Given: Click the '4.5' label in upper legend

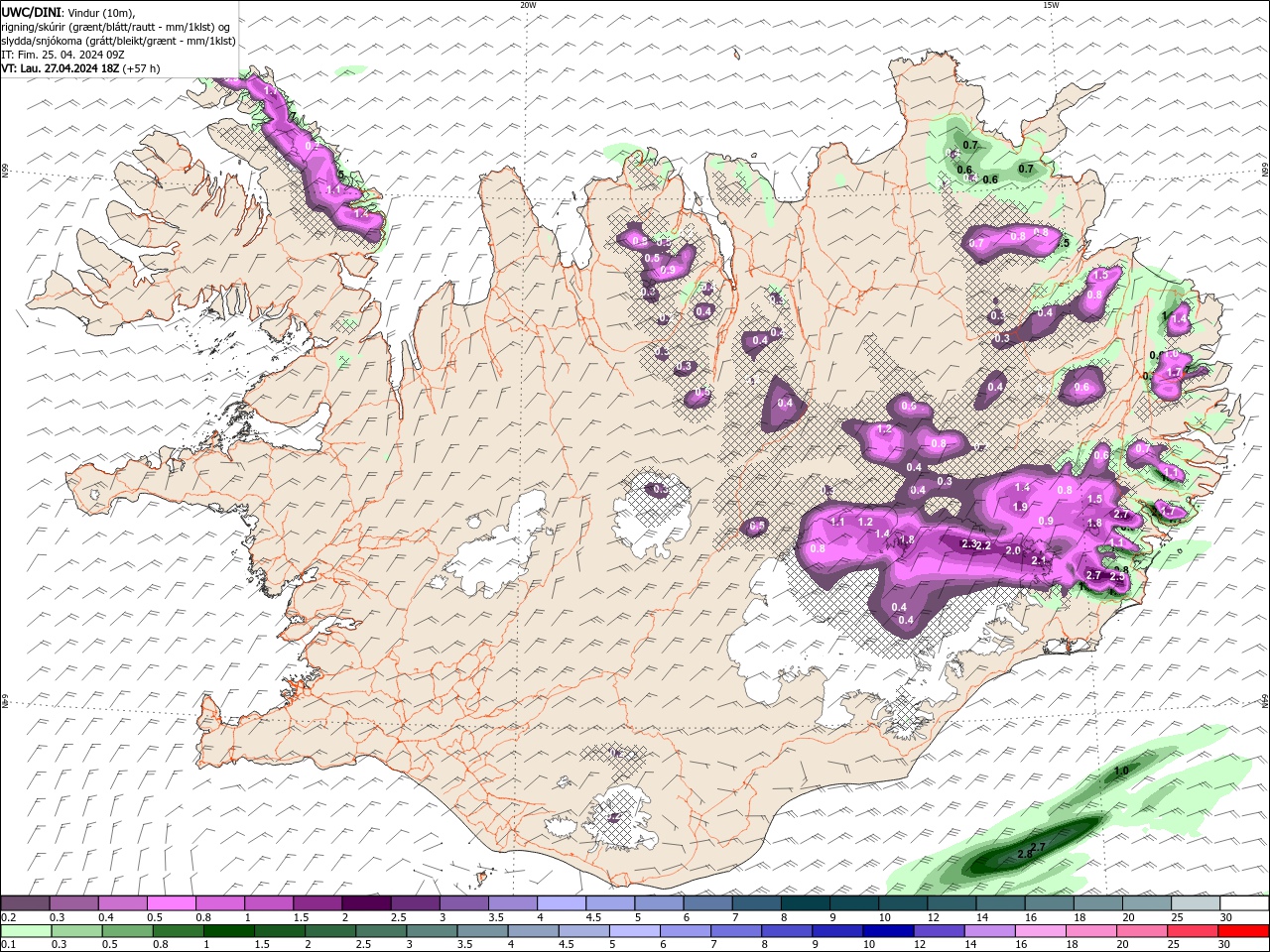Looking at the screenshot, I should coord(593,917).
